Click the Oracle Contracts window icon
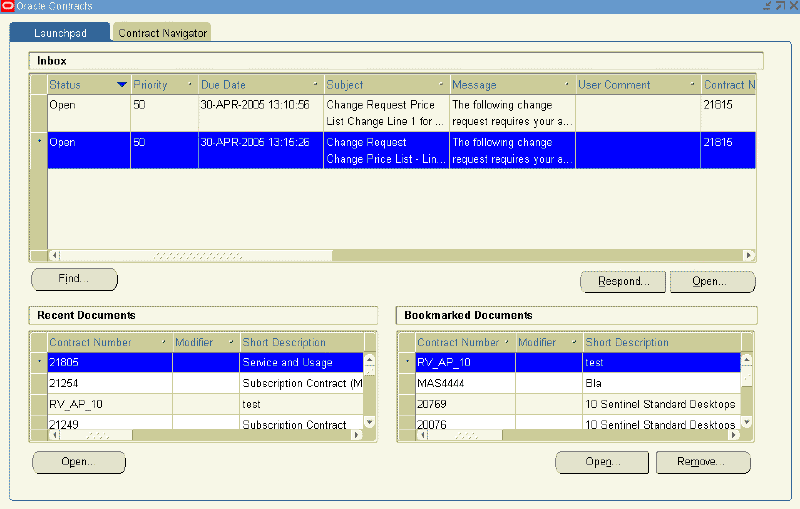Viewport: 800px width, 509px height. pyautogui.click(x=7, y=6)
